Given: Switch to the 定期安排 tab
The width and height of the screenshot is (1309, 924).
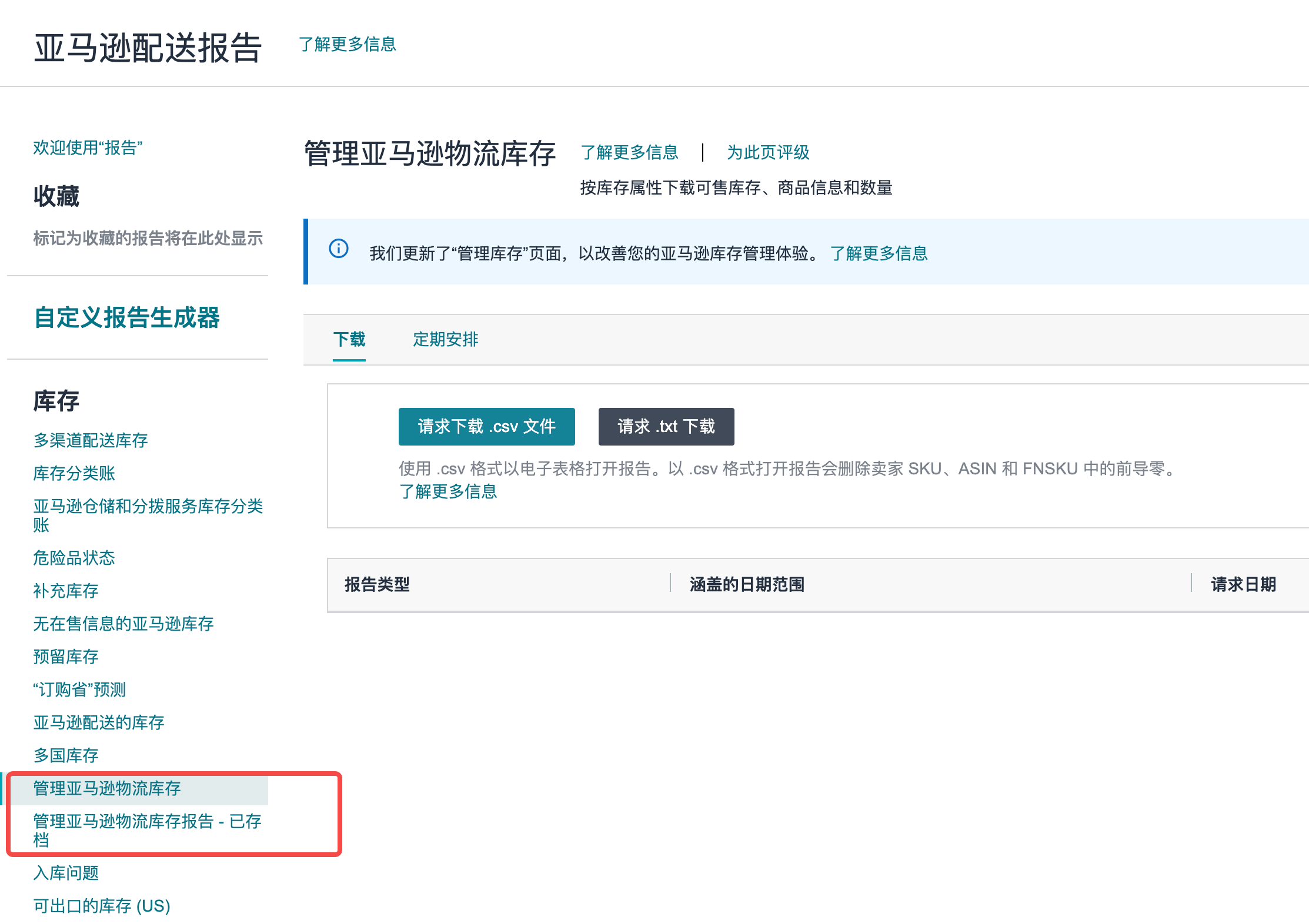Looking at the screenshot, I should point(446,340).
